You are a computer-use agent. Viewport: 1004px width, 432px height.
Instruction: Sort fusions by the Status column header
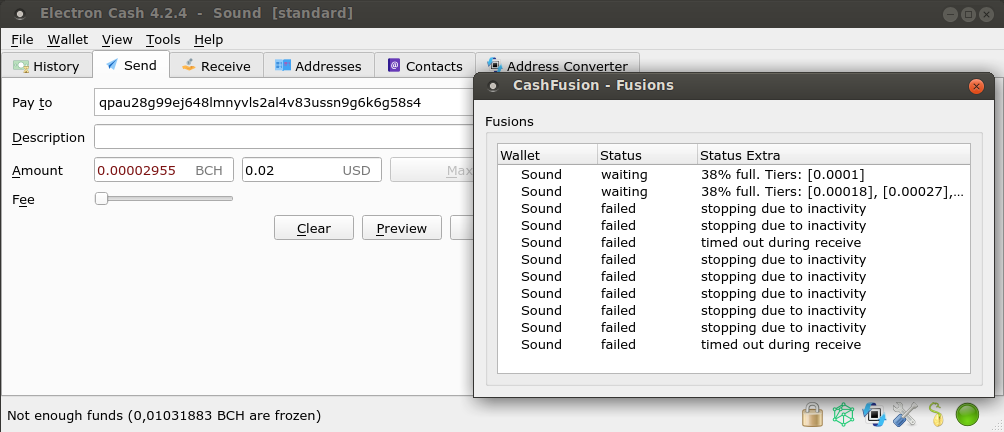point(647,155)
